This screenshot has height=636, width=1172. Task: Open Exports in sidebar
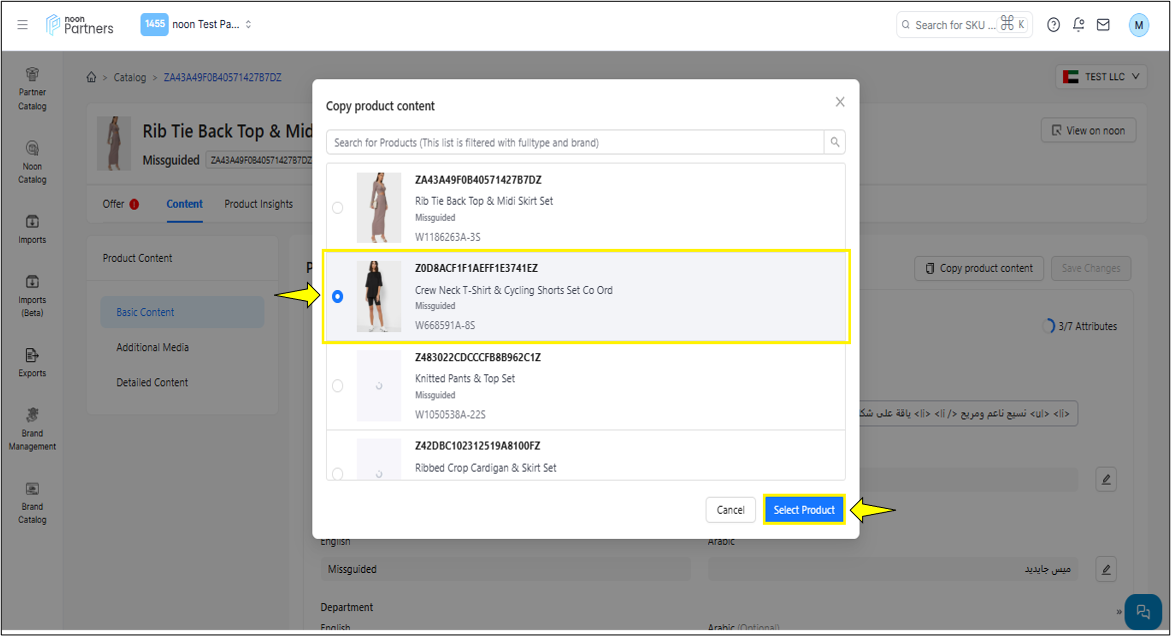point(32,361)
